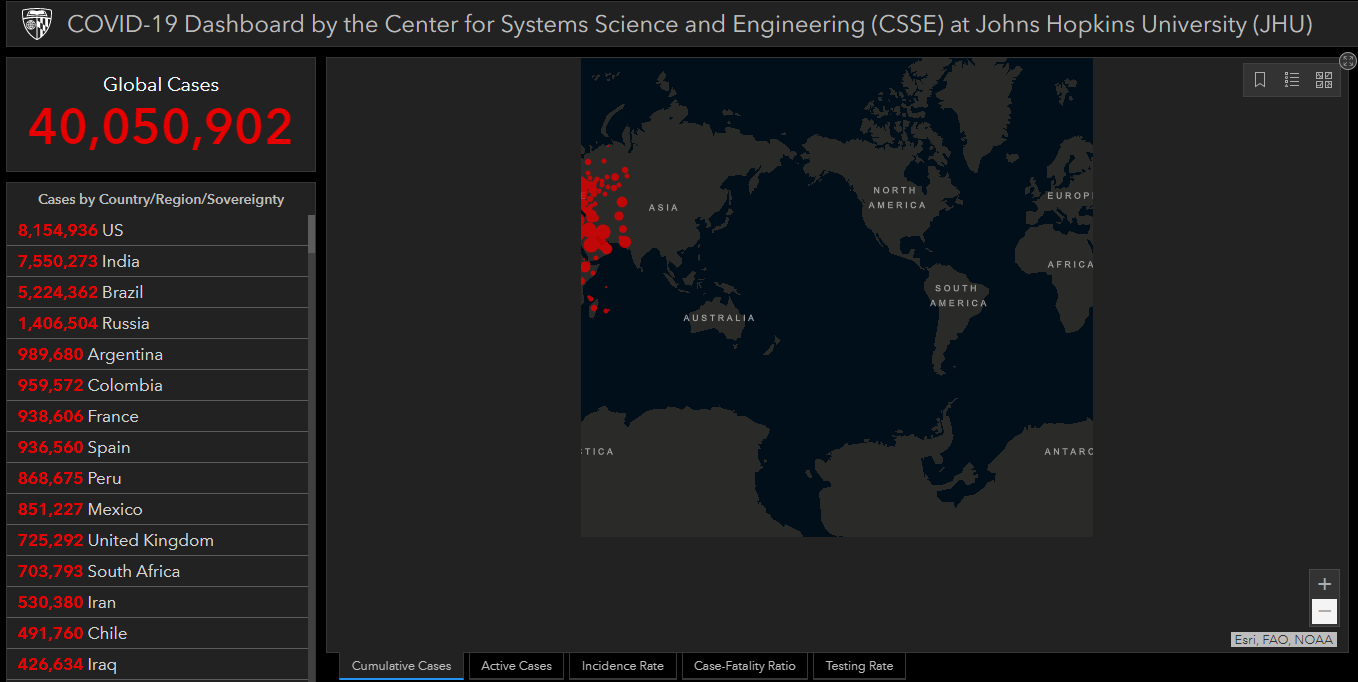Select France with 938,606 cases
Image resolution: width=1358 pixels, height=682 pixels.
pyautogui.click(x=158, y=416)
